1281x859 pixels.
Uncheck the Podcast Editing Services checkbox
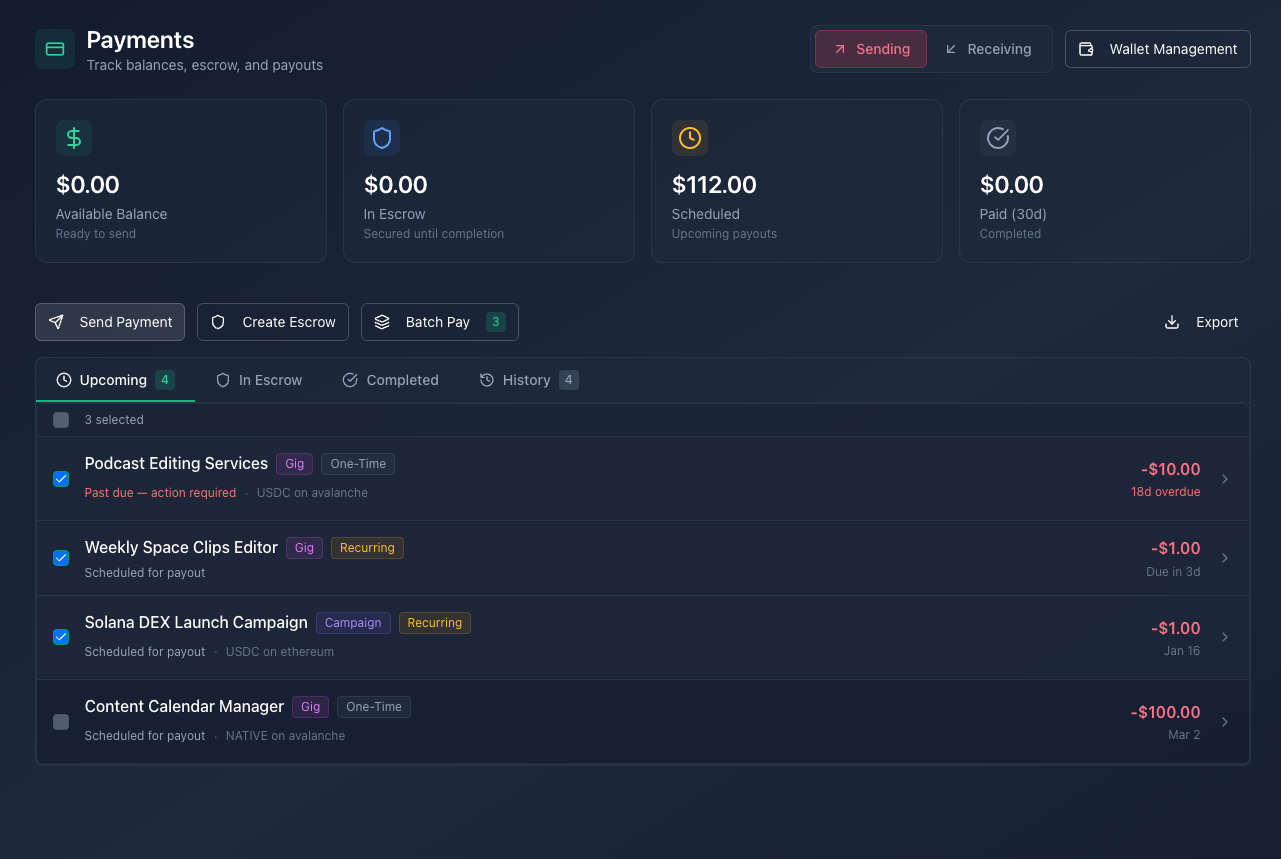(x=61, y=479)
